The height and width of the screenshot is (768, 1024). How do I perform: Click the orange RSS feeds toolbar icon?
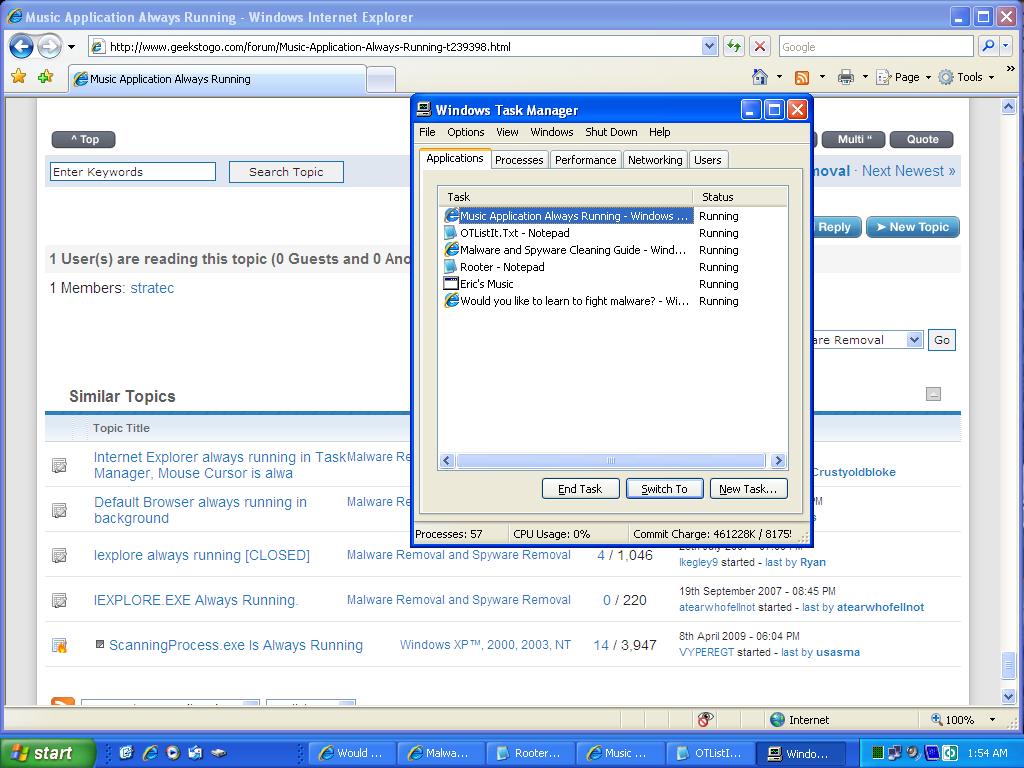coord(802,78)
